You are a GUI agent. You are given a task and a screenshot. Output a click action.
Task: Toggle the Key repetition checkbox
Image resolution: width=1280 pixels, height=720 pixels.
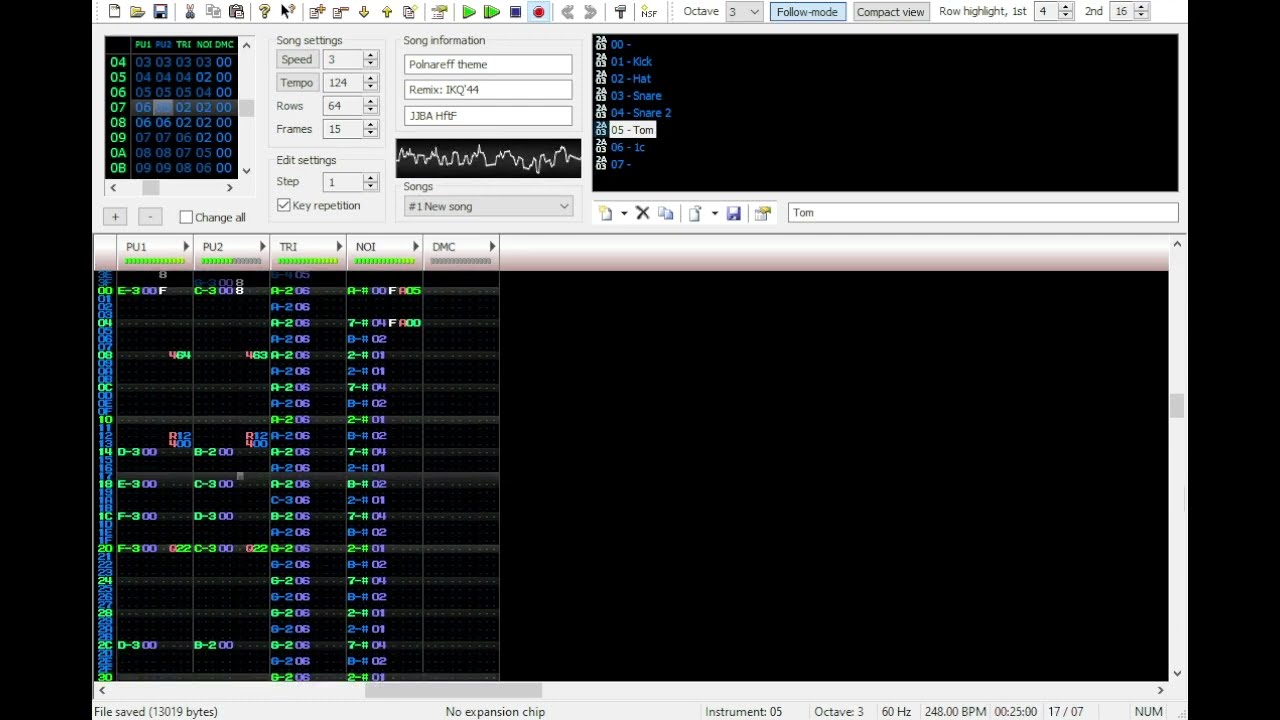click(284, 205)
